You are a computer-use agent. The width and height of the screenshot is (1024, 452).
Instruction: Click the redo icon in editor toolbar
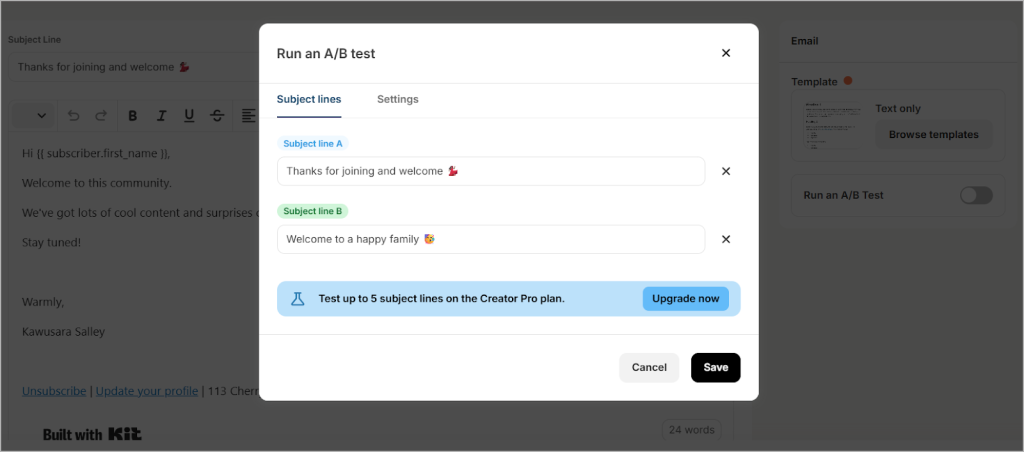click(101, 116)
